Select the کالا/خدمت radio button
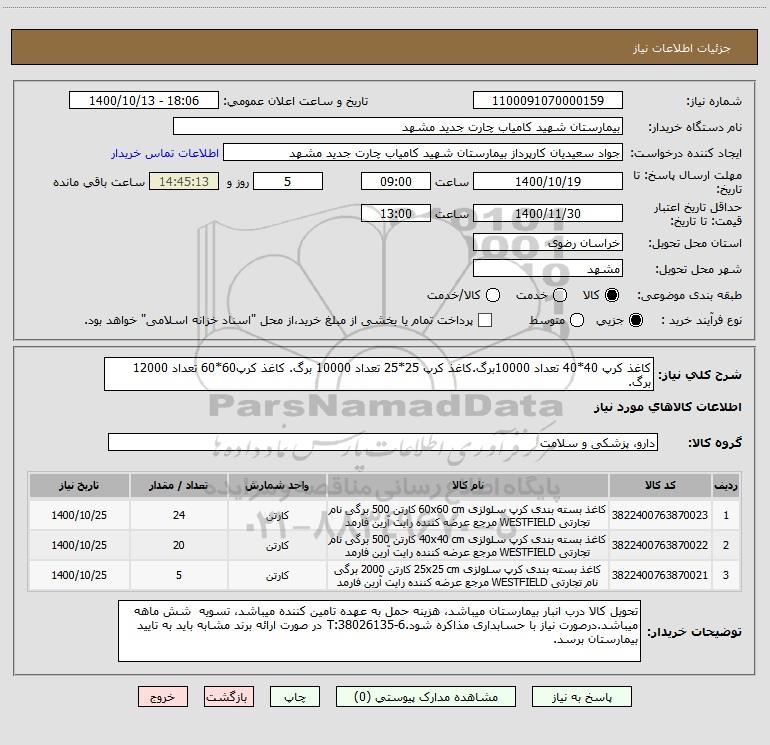 point(493,295)
